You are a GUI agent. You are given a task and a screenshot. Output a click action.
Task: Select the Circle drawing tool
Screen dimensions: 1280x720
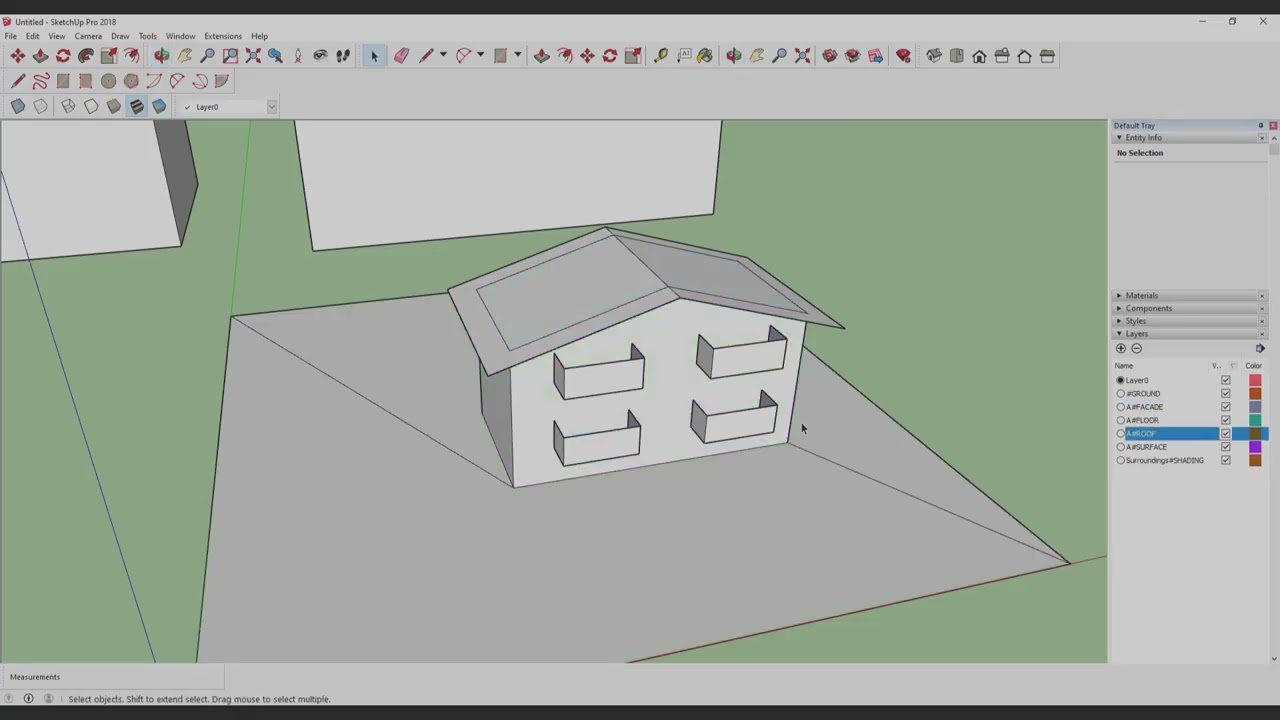click(108, 81)
